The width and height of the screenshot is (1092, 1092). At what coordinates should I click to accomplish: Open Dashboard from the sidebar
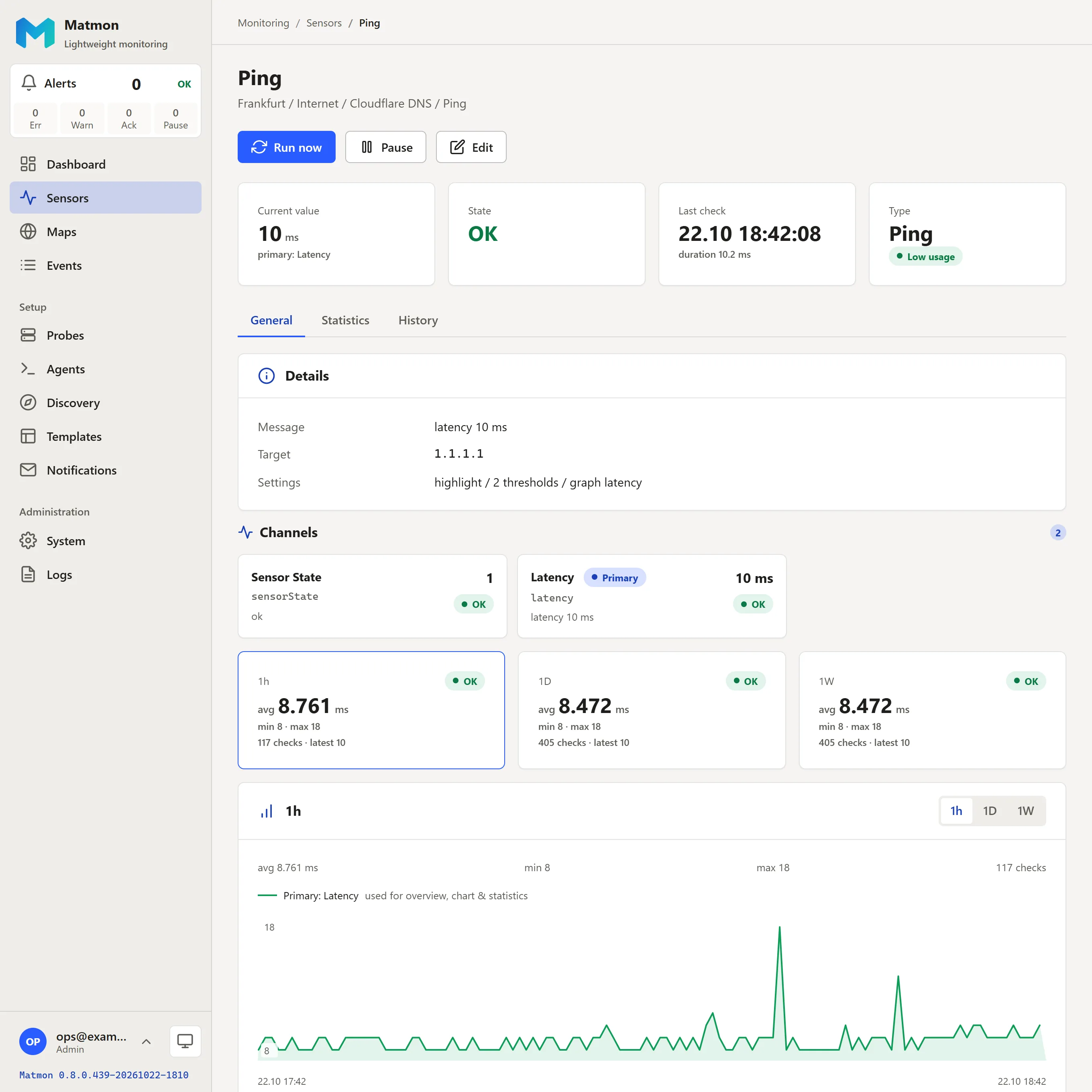pyautogui.click(x=105, y=164)
